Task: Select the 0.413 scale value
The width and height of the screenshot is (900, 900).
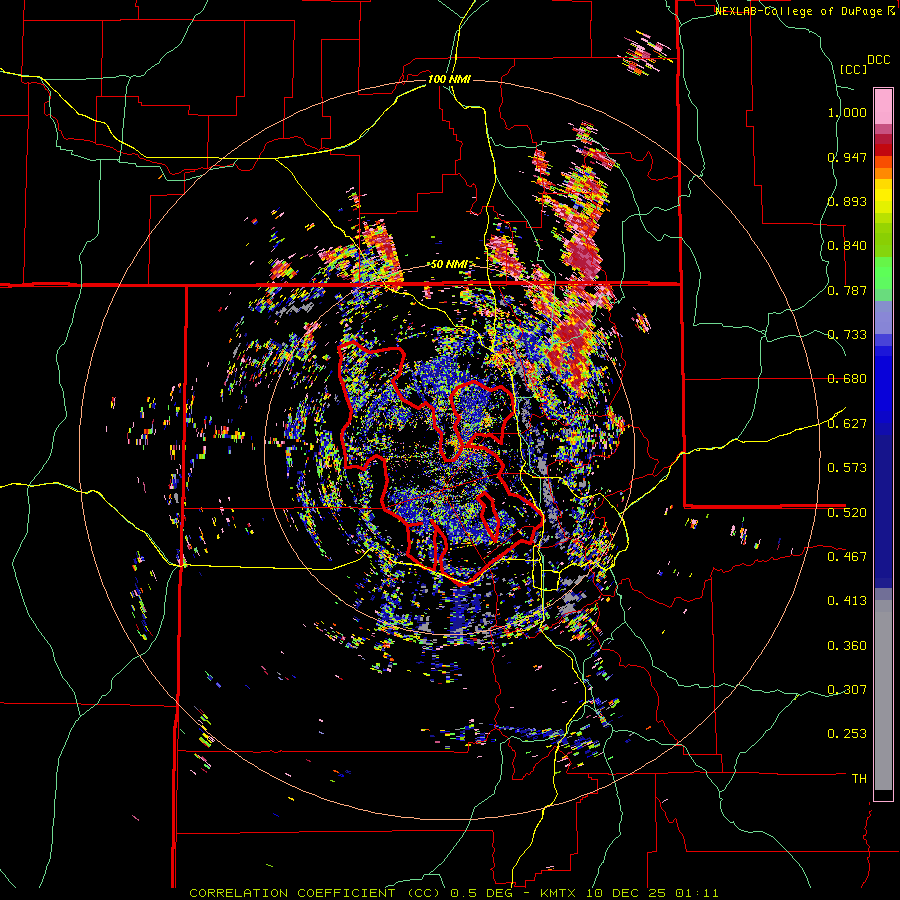Action: tap(847, 601)
